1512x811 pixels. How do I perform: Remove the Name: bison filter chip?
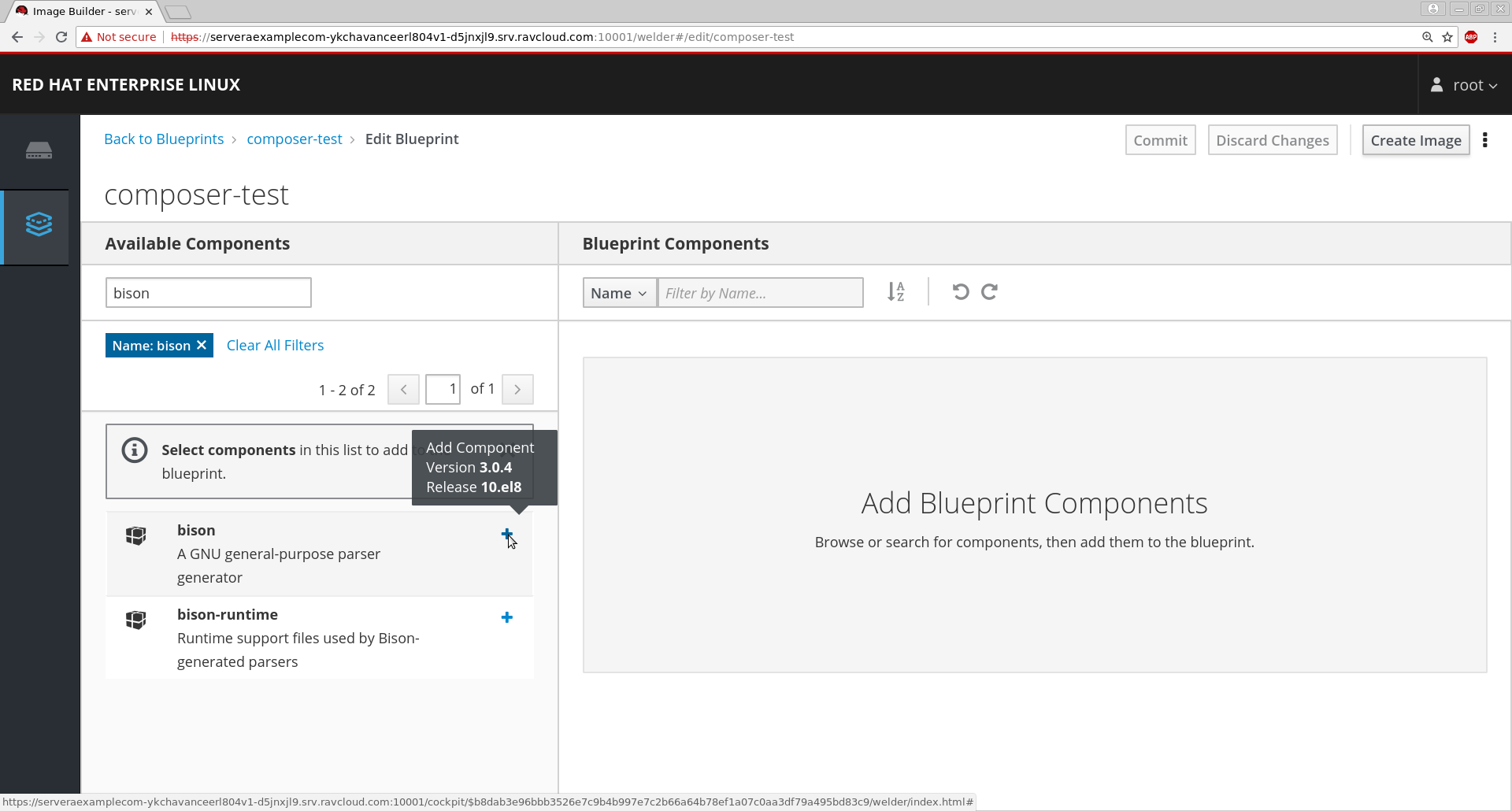(x=202, y=345)
